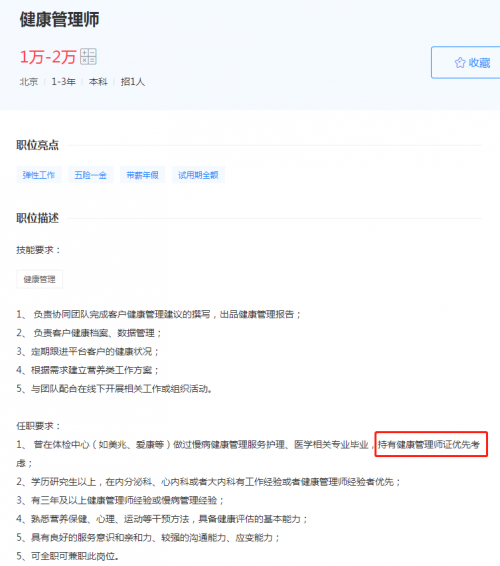Click the 收藏 button
This screenshot has height=566, width=500.
[466, 62]
